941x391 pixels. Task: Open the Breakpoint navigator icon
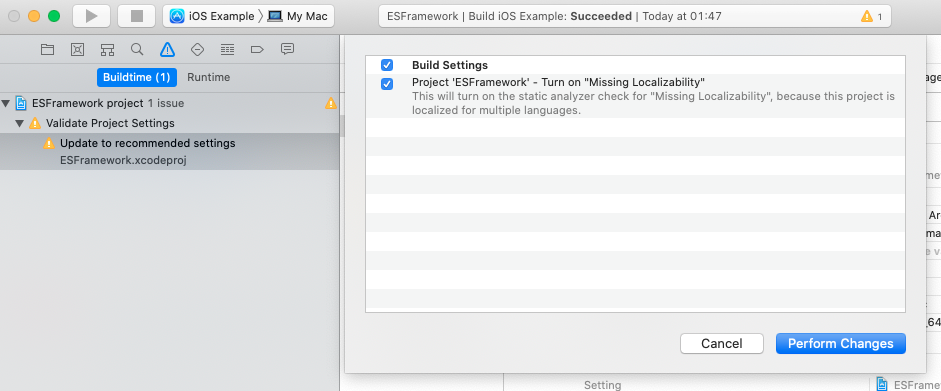(257, 50)
